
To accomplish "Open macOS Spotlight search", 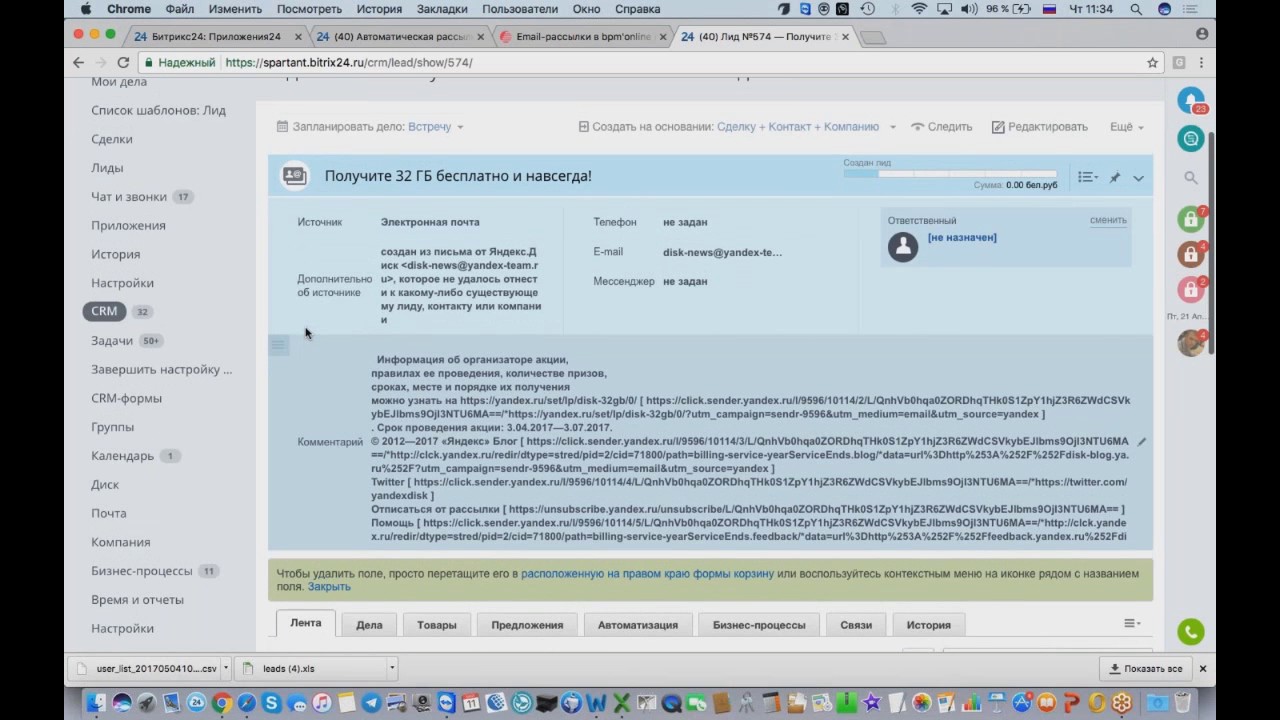I will point(1136,9).
